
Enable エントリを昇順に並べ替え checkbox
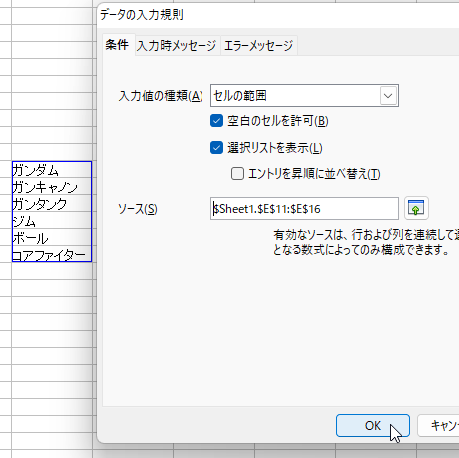(x=237, y=174)
